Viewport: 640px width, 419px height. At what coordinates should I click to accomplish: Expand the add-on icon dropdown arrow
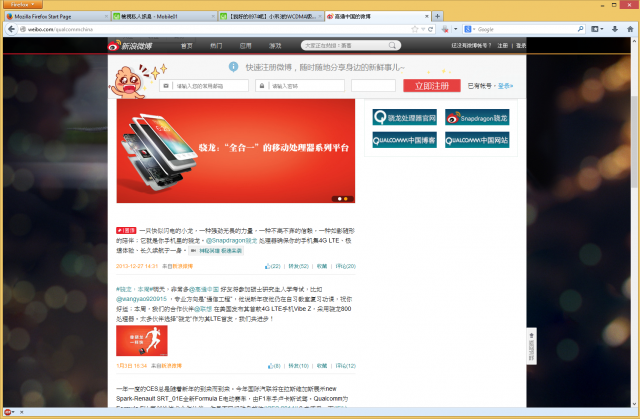coord(456,29)
